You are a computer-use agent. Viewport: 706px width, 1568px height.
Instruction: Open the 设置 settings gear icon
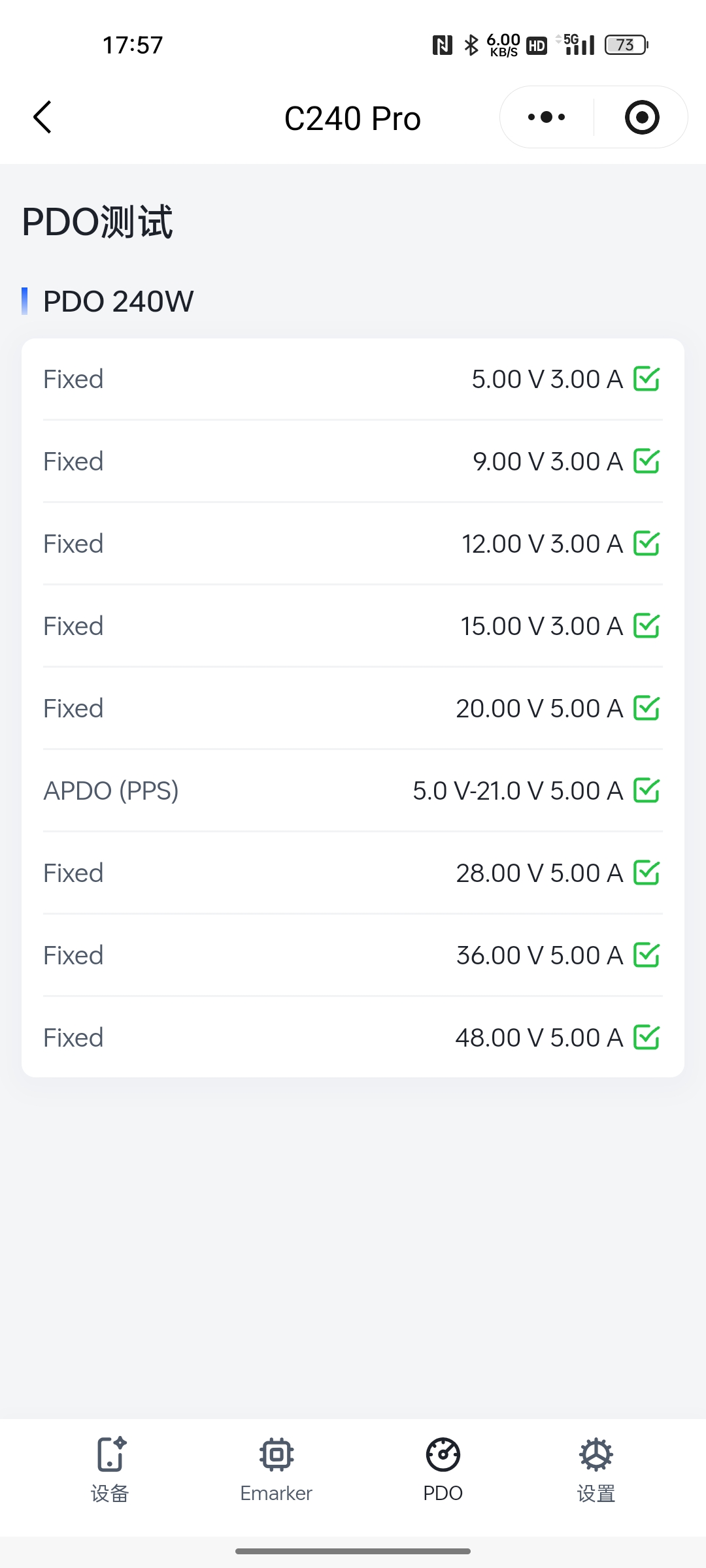point(596,1454)
